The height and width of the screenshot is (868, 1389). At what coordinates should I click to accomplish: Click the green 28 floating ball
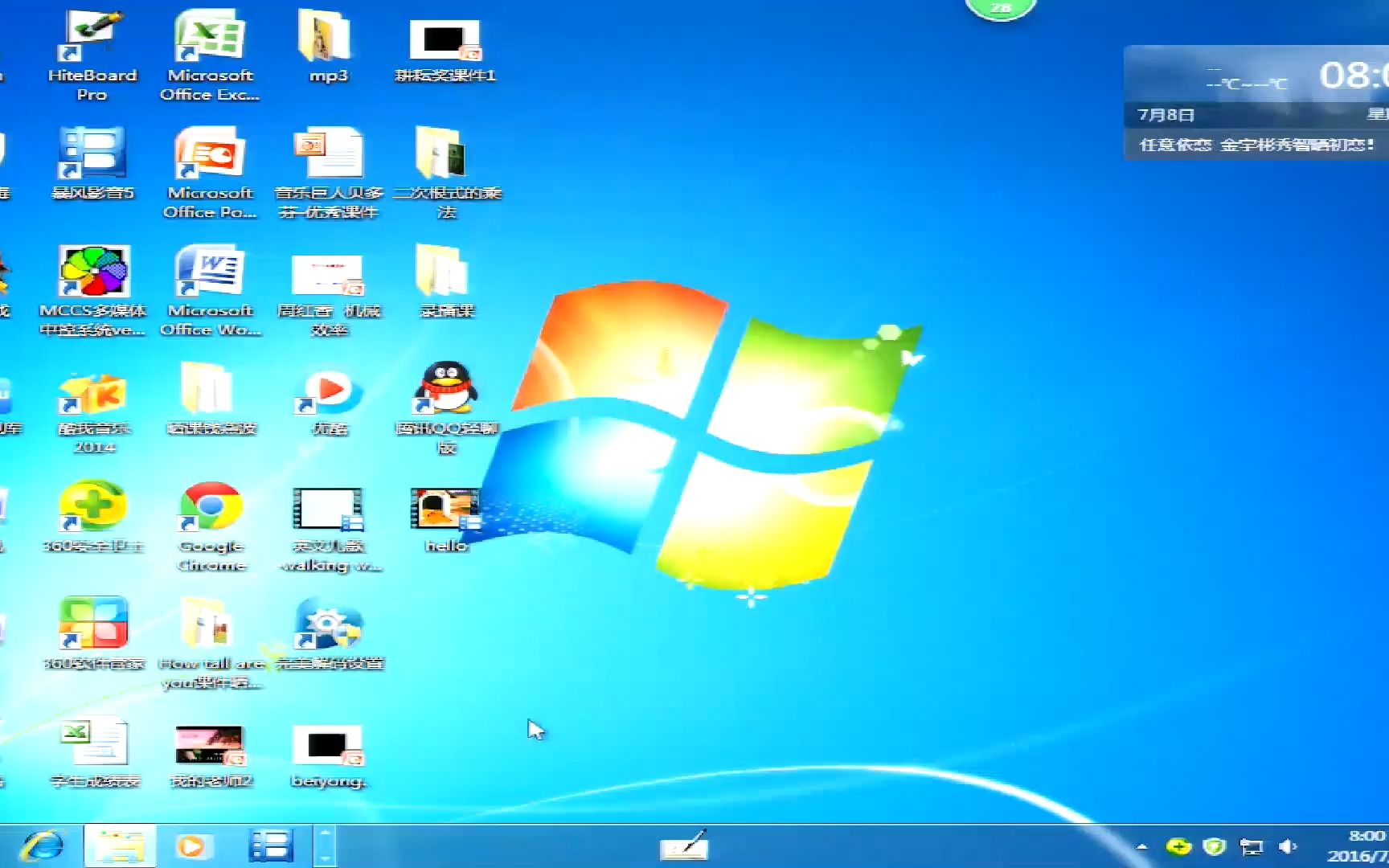(x=1001, y=9)
